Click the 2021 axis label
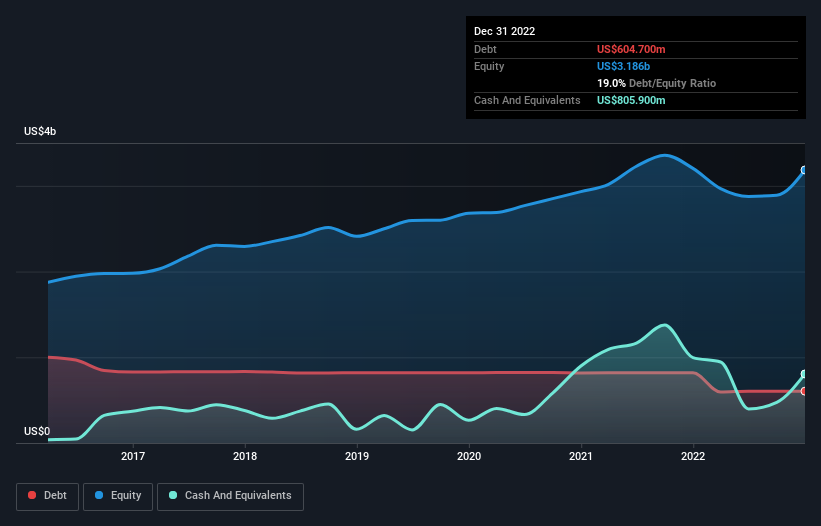821x526 pixels. [x=581, y=456]
